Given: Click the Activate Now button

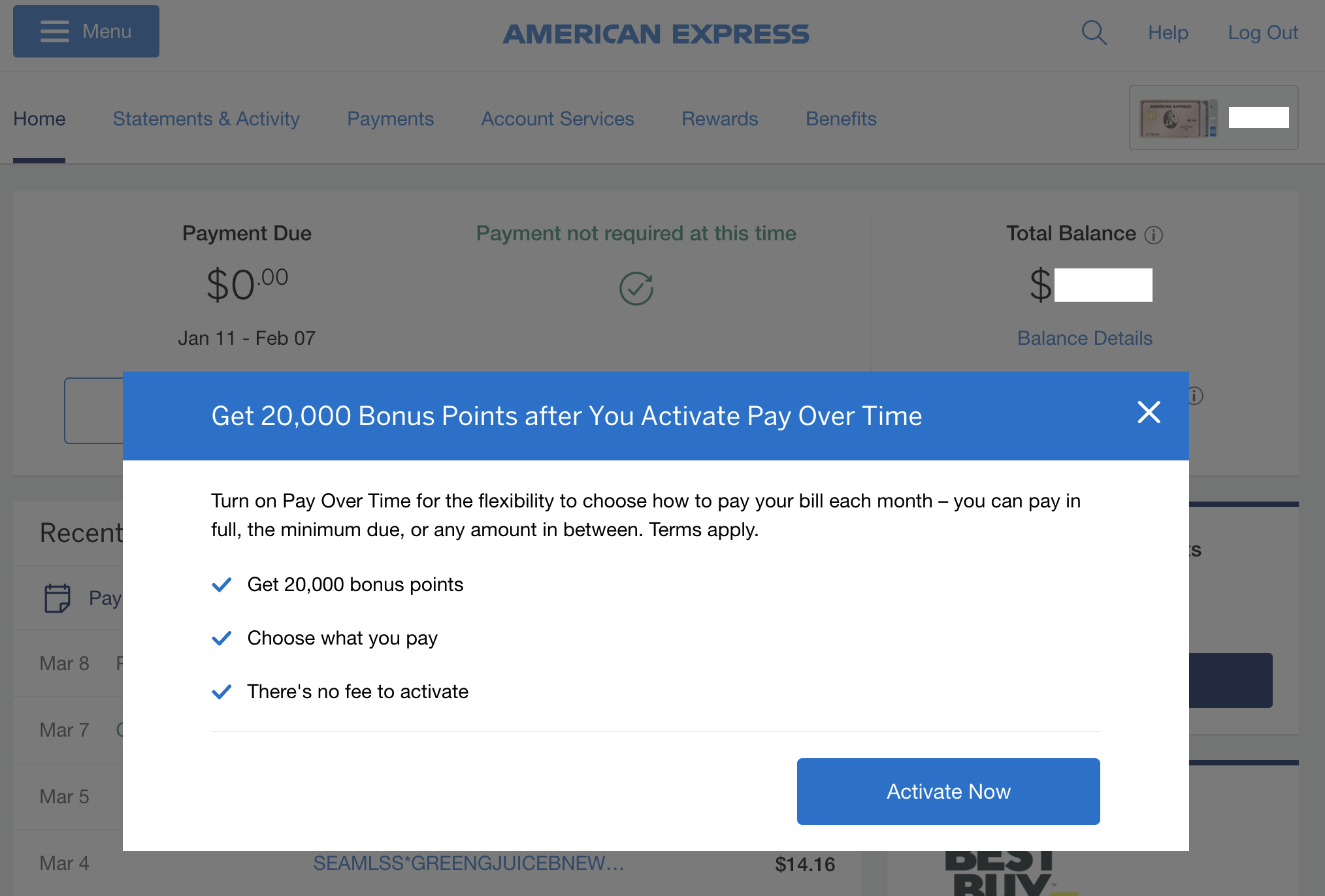Looking at the screenshot, I should click(x=948, y=791).
